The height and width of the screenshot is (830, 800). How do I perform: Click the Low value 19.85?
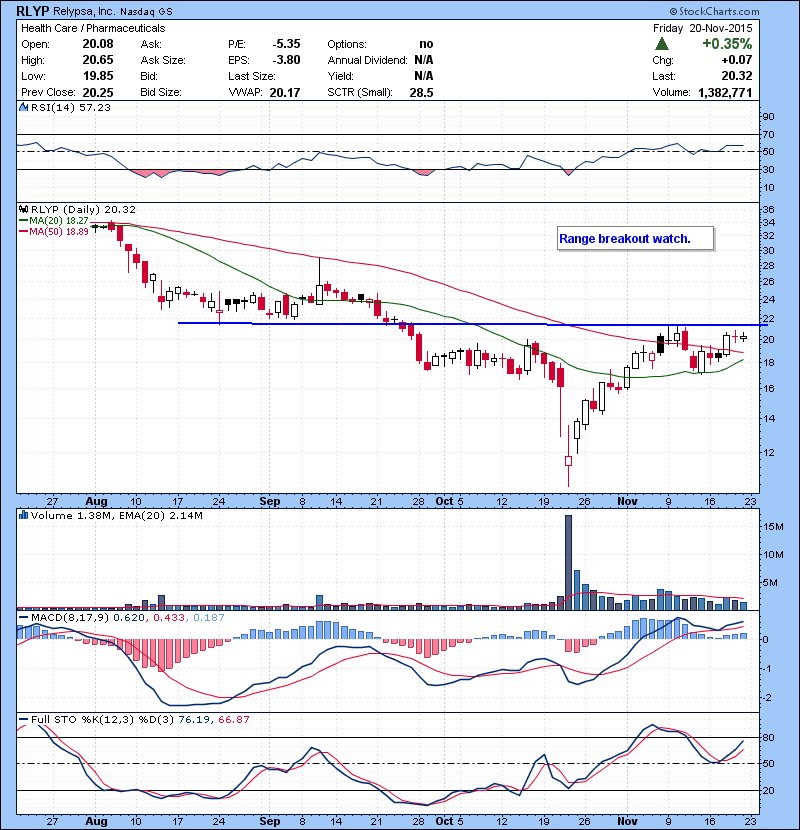pyautogui.click(x=98, y=76)
